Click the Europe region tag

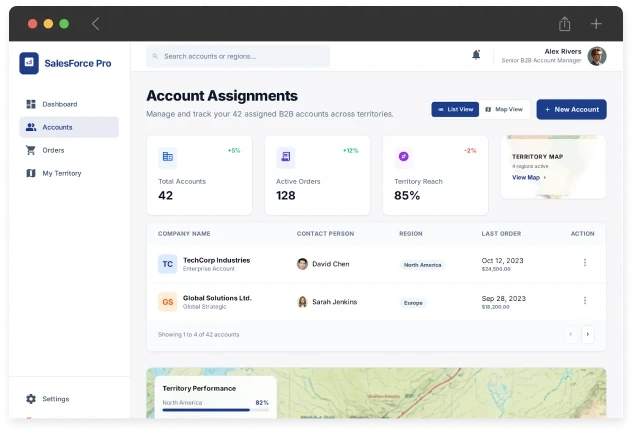point(413,303)
